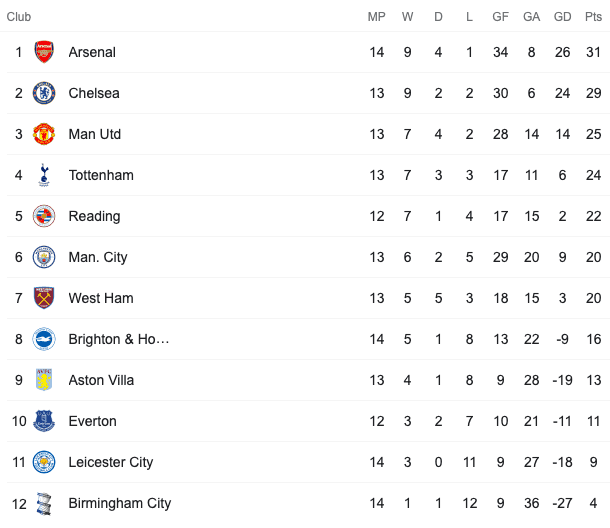Click the Man. City club crest
Viewport: 610px width, 528px height.
[x=44, y=257]
